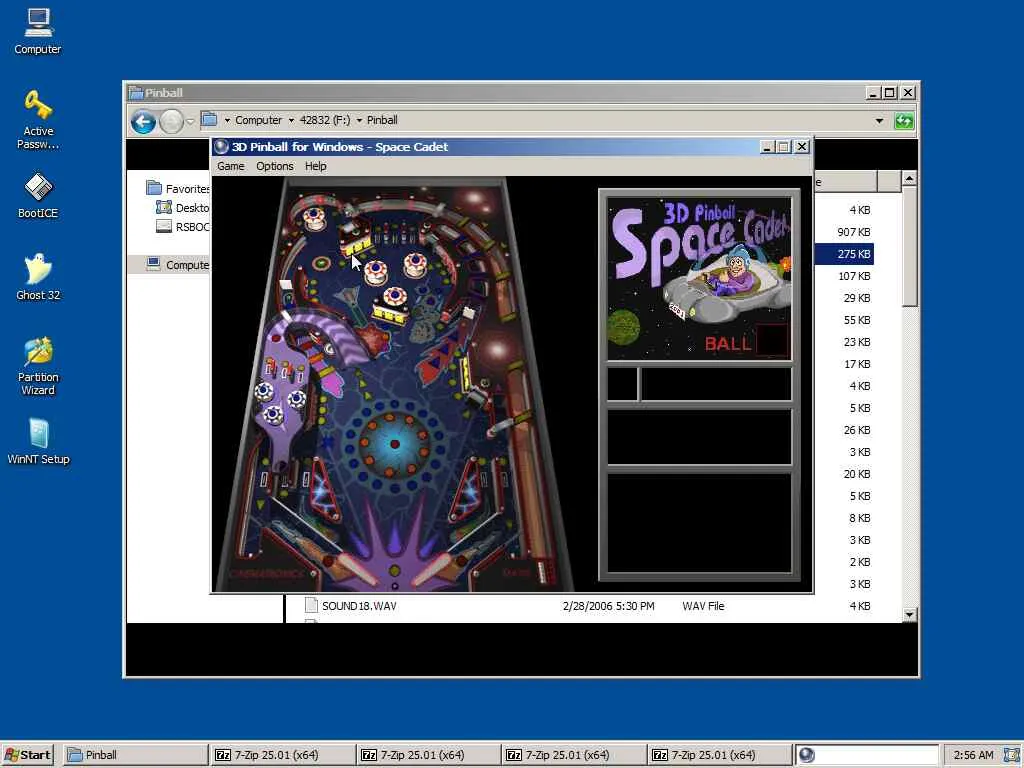The height and width of the screenshot is (768, 1024).
Task: Select the Partition Wizard desktop icon
Action: pos(38,366)
